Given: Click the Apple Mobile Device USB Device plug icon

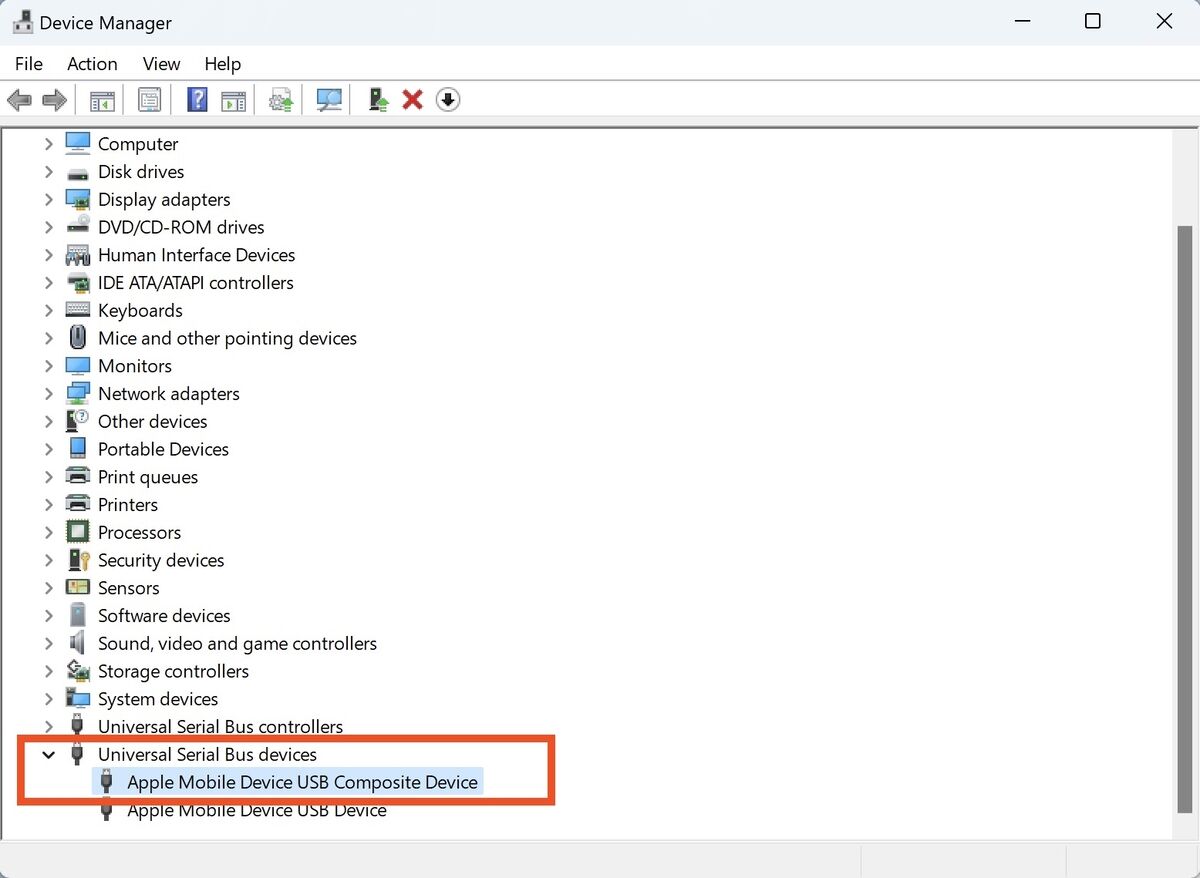Looking at the screenshot, I should [106, 810].
